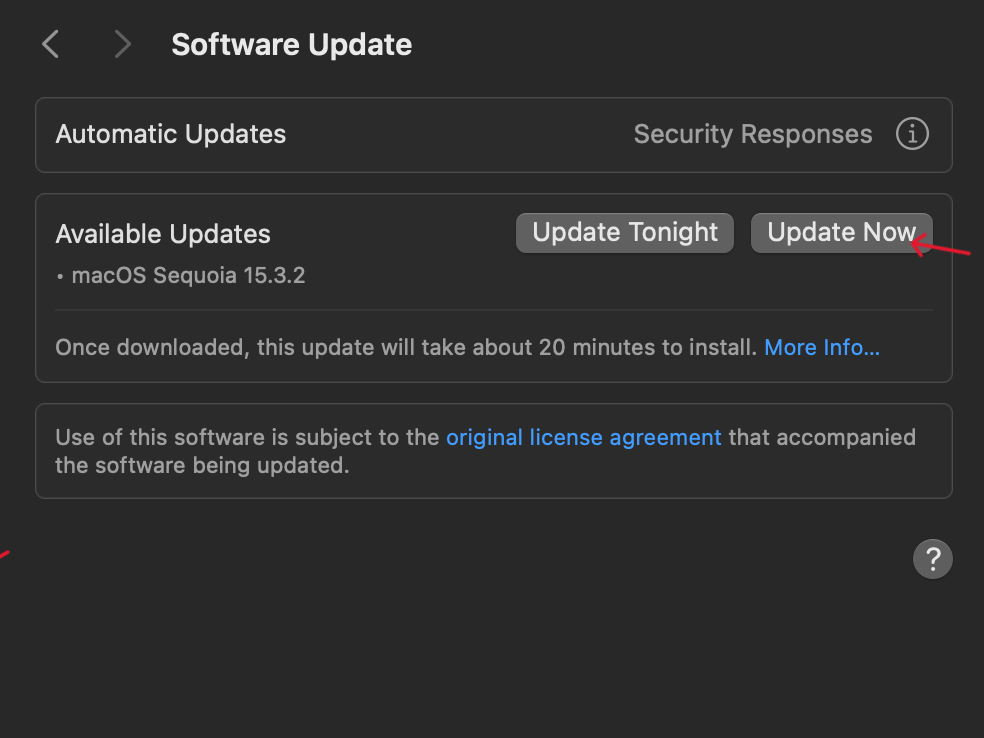
Task: Click the bullet before macOS Sequoia
Action: [x=60, y=276]
